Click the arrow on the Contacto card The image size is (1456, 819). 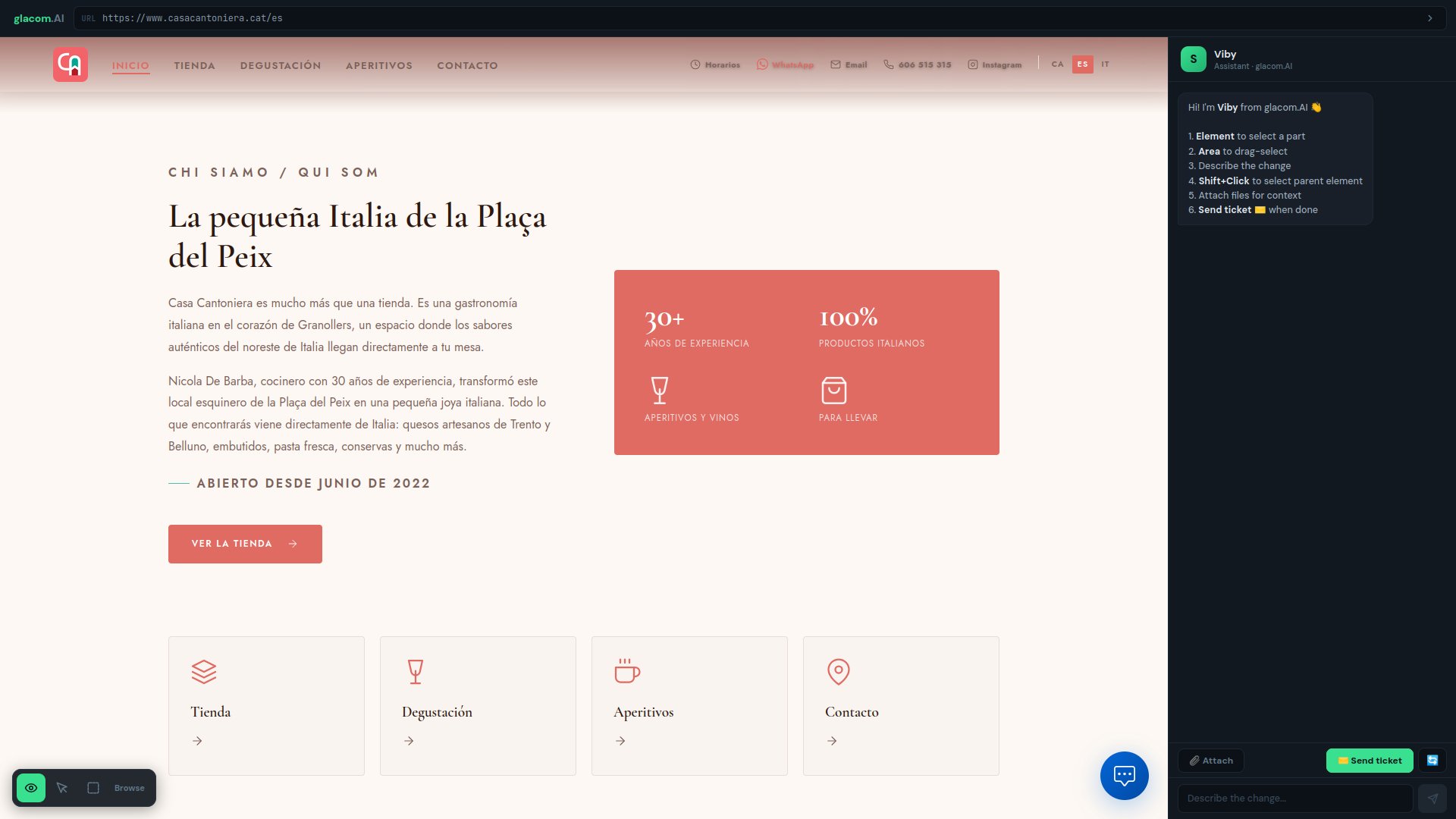click(x=832, y=741)
